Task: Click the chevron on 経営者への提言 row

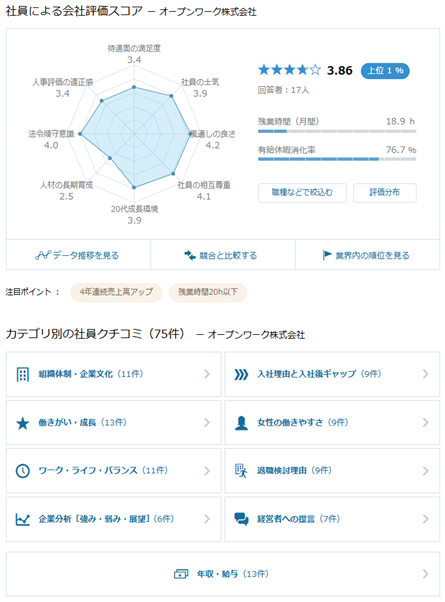Action: 425,519
